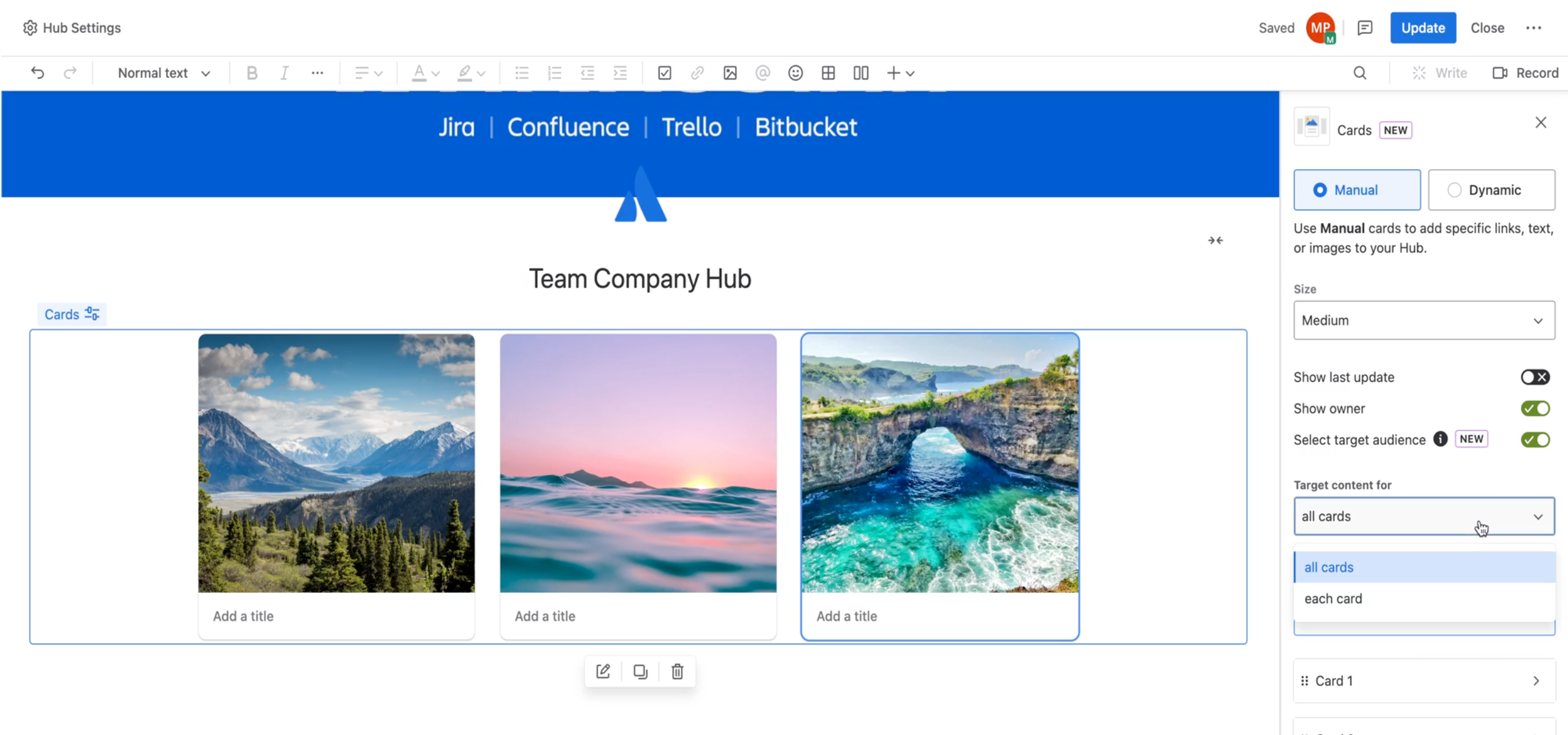This screenshot has width=1568, height=735.
Task: Open Hub Settings
Action: 71,28
